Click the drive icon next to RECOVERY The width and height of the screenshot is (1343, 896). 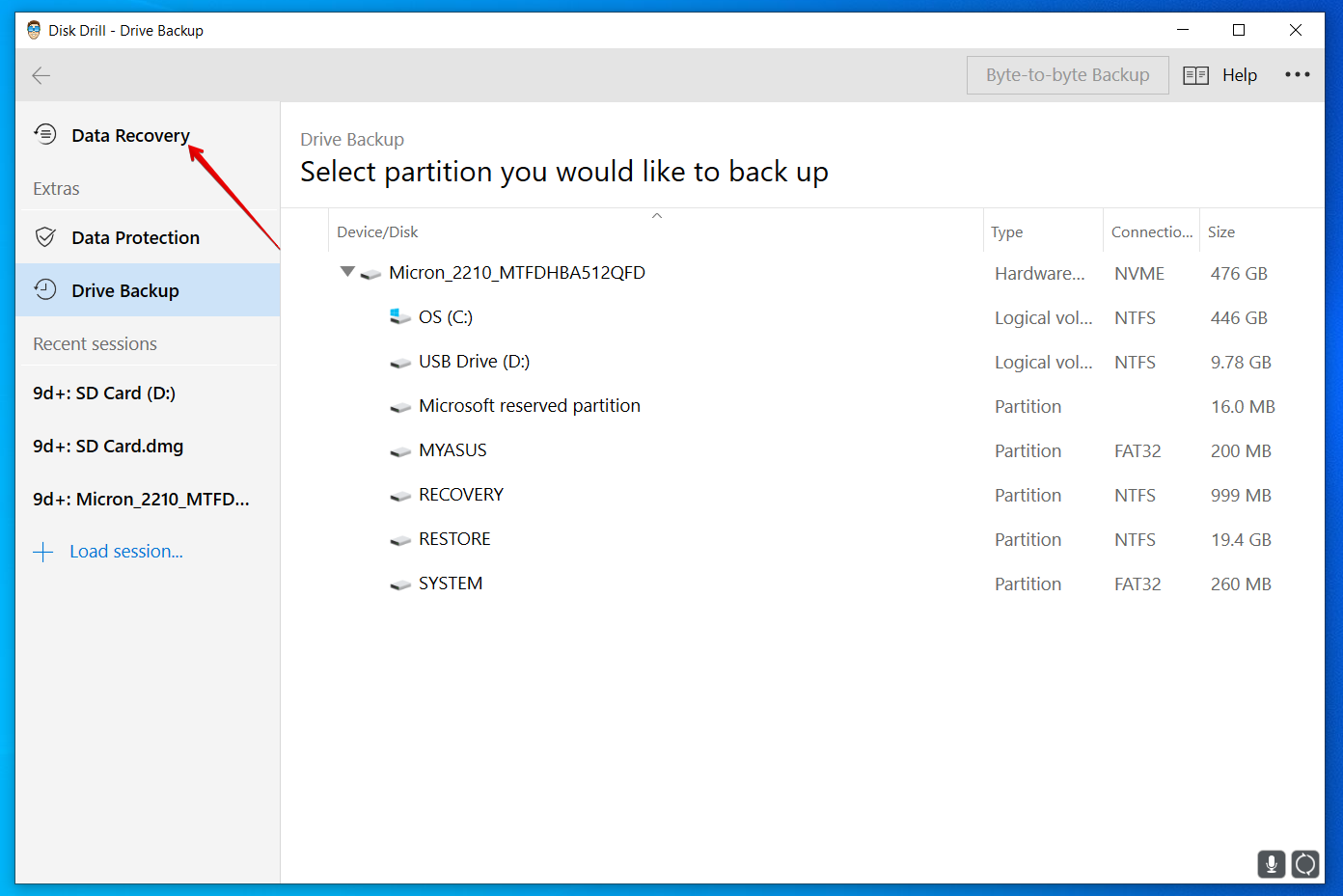(400, 496)
